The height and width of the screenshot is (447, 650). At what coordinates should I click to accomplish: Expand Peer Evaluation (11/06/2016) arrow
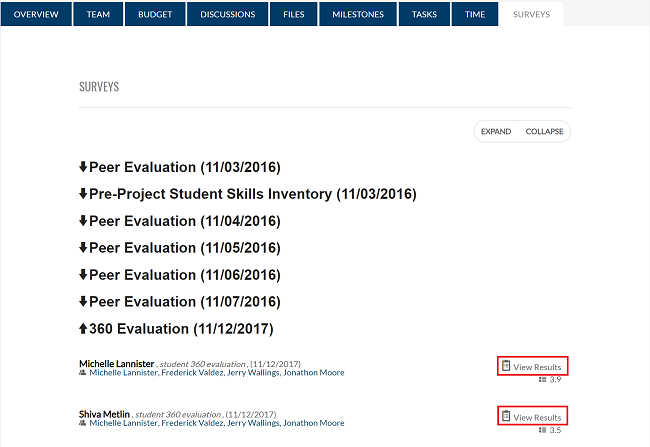click(83, 275)
